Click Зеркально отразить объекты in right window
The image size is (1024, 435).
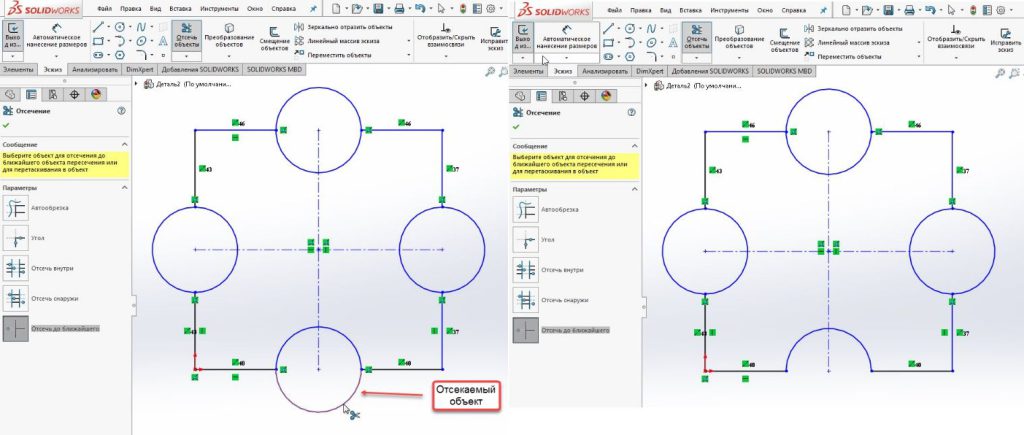pyautogui.click(x=854, y=28)
